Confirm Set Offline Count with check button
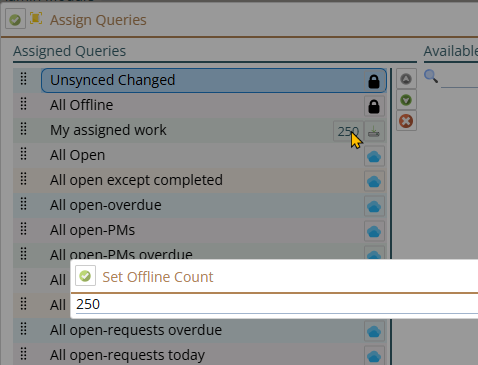 tap(85, 276)
